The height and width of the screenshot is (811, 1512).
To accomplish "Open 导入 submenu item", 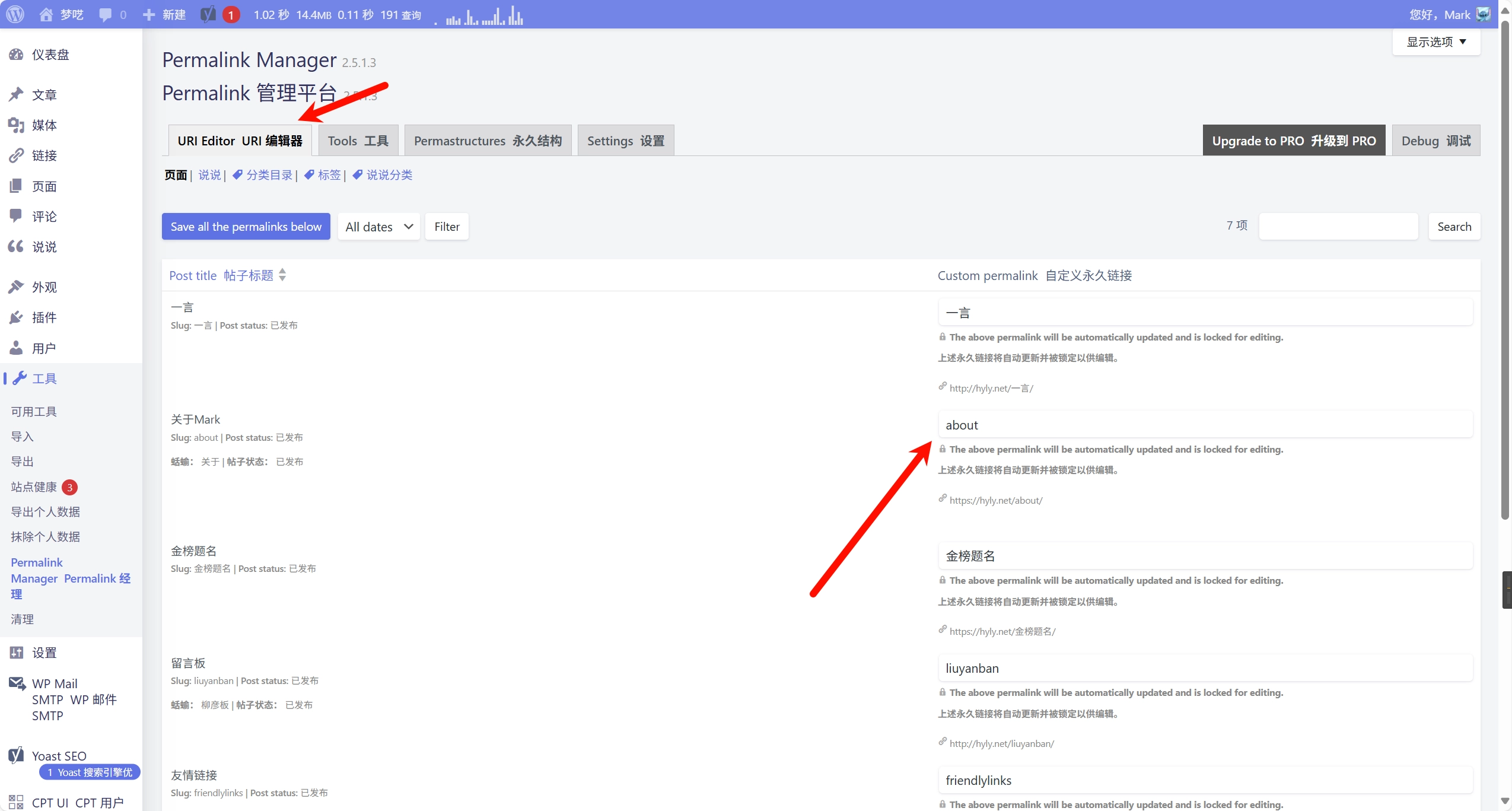I will point(23,437).
